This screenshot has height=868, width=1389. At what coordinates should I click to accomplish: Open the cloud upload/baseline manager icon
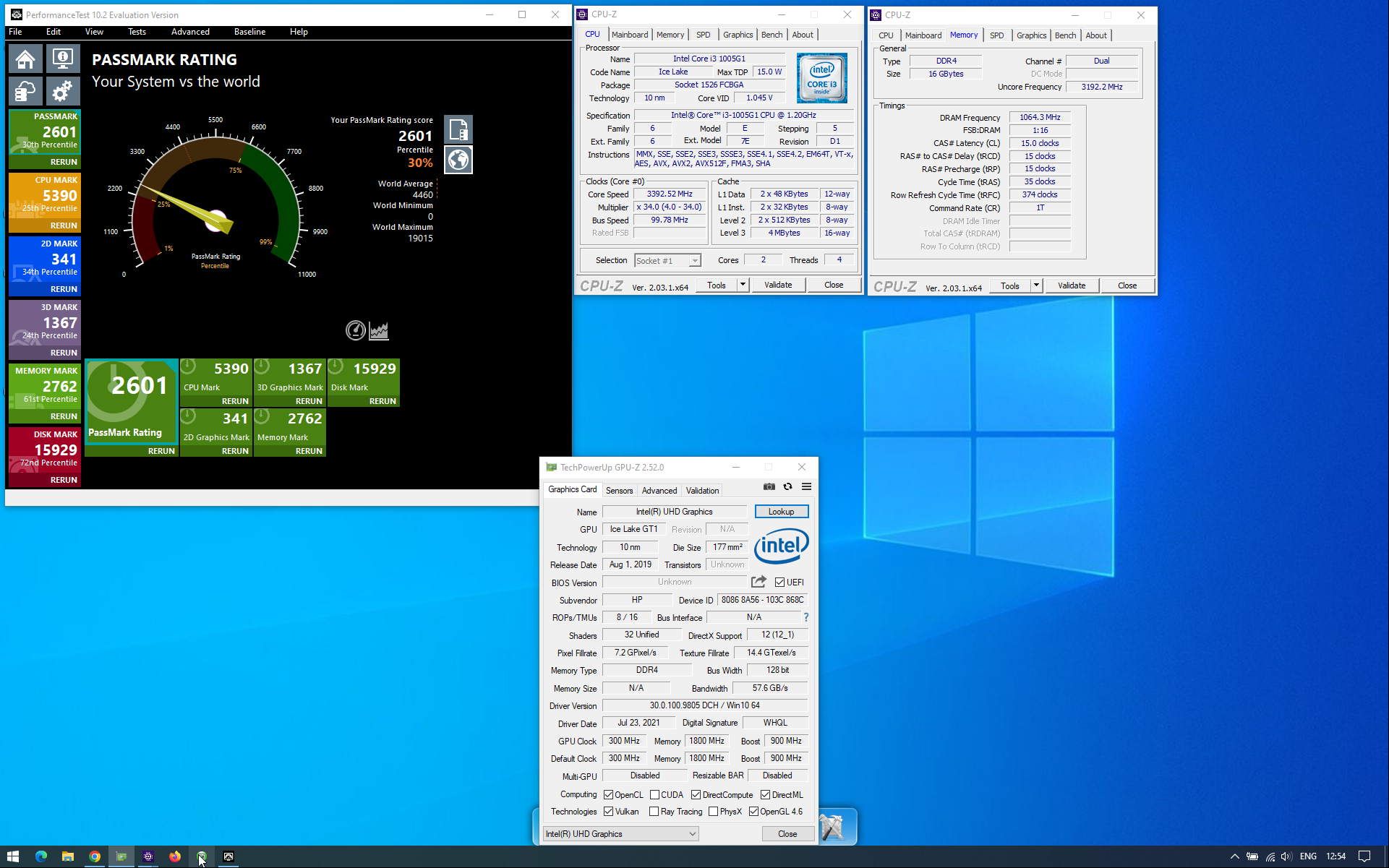pyautogui.click(x=25, y=92)
